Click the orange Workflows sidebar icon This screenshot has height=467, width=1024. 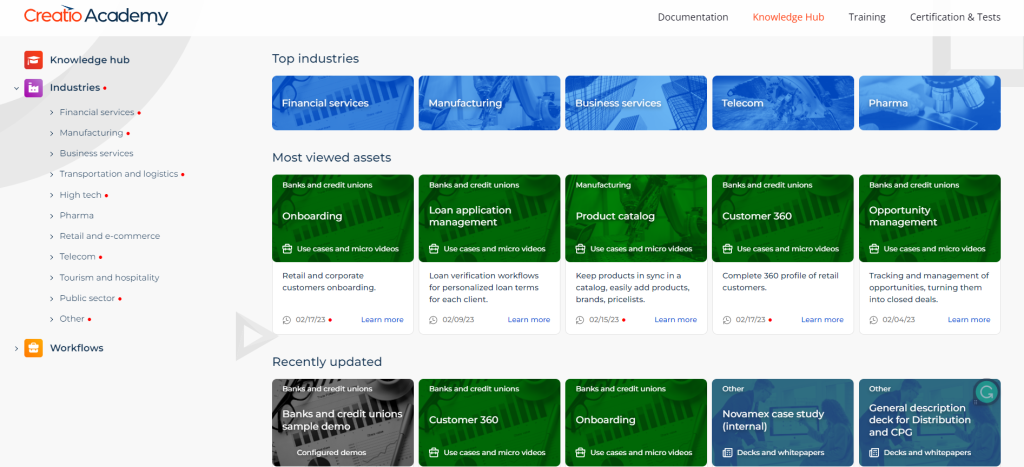[33, 348]
